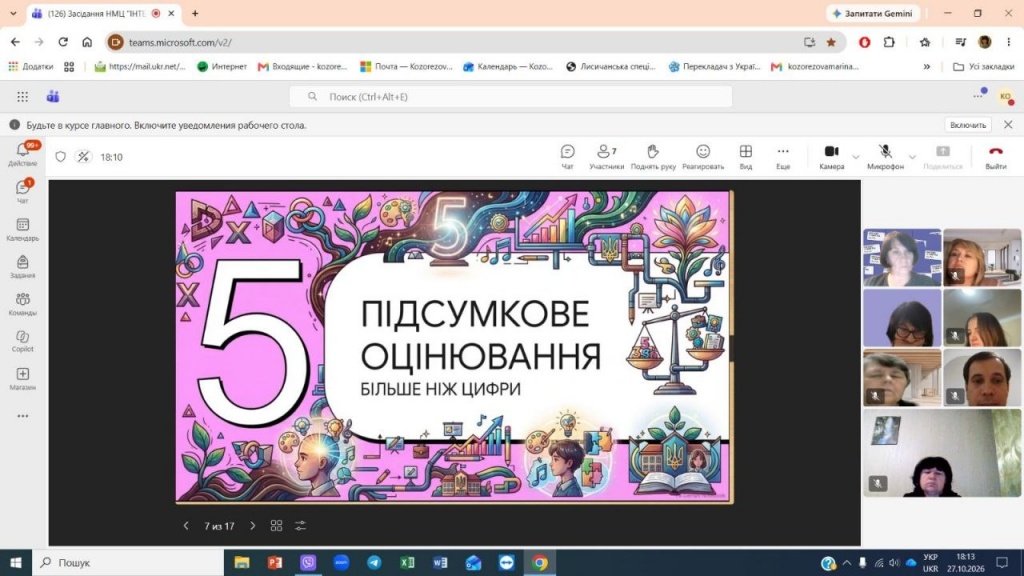Image resolution: width=1024 pixels, height=576 pixels.
Task: Open Календарь in the left sidebar
Action: [23, 230]
